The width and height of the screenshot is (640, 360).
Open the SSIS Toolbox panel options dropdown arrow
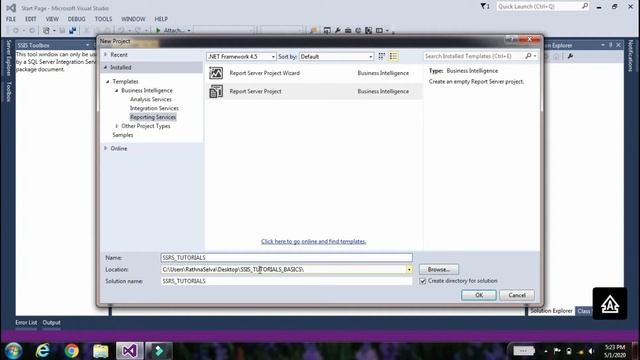[x=87, y=45]
